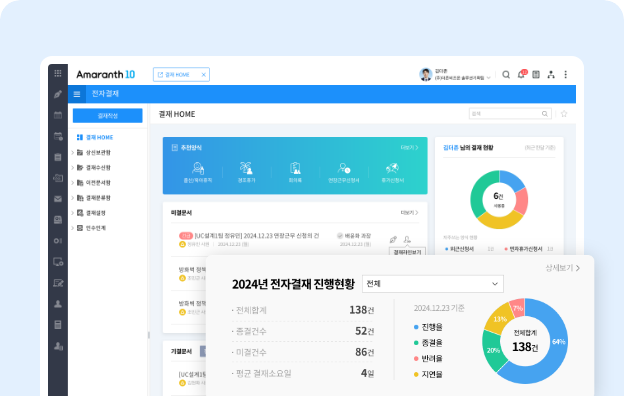
Task: Open the organization chart icon in header
Action: click(x=551, y=74)
